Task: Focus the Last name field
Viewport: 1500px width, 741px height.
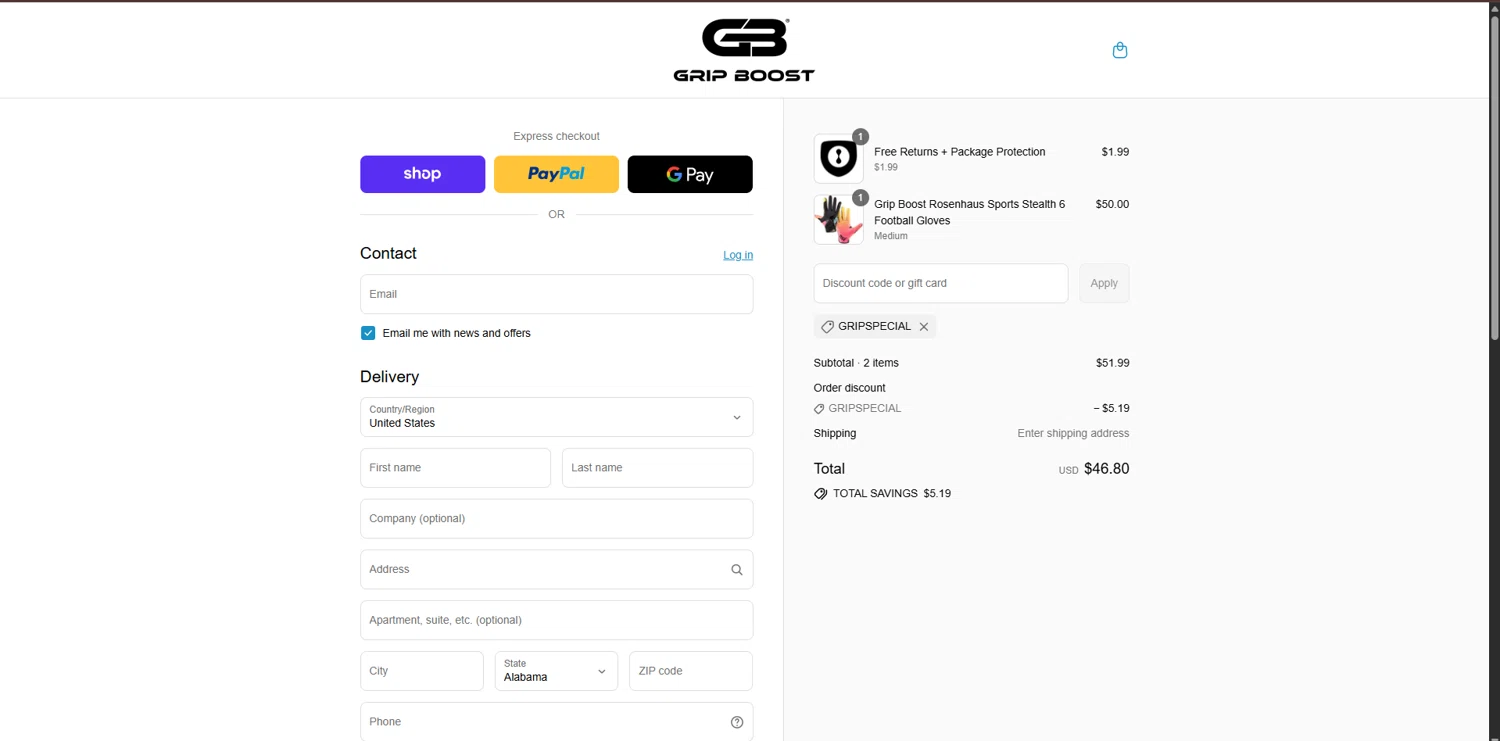Action: pyautogui.click(x=657, y=468)
